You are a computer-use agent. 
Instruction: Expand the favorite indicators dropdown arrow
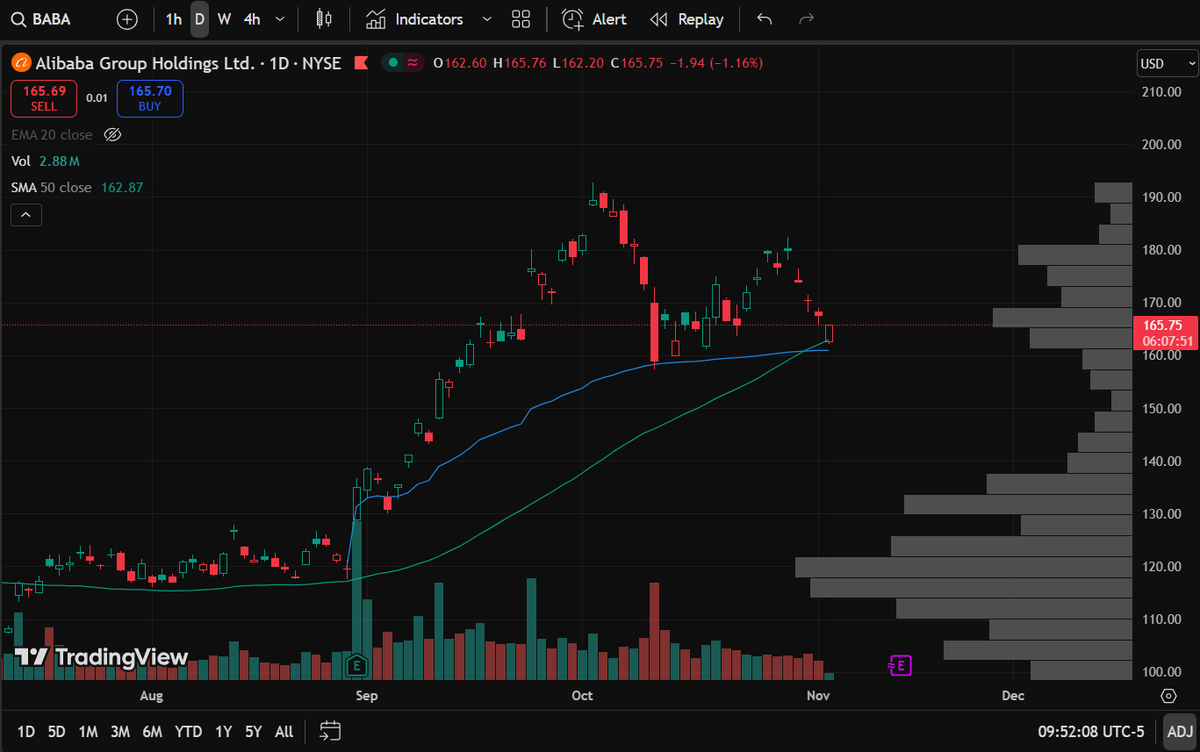pos(487,19)
